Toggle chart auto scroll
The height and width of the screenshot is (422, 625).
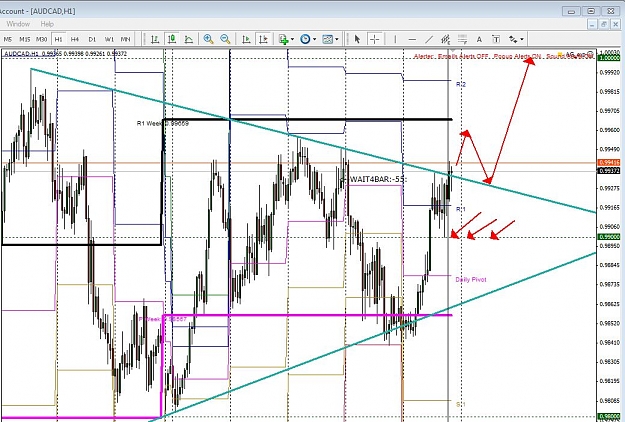246,39
